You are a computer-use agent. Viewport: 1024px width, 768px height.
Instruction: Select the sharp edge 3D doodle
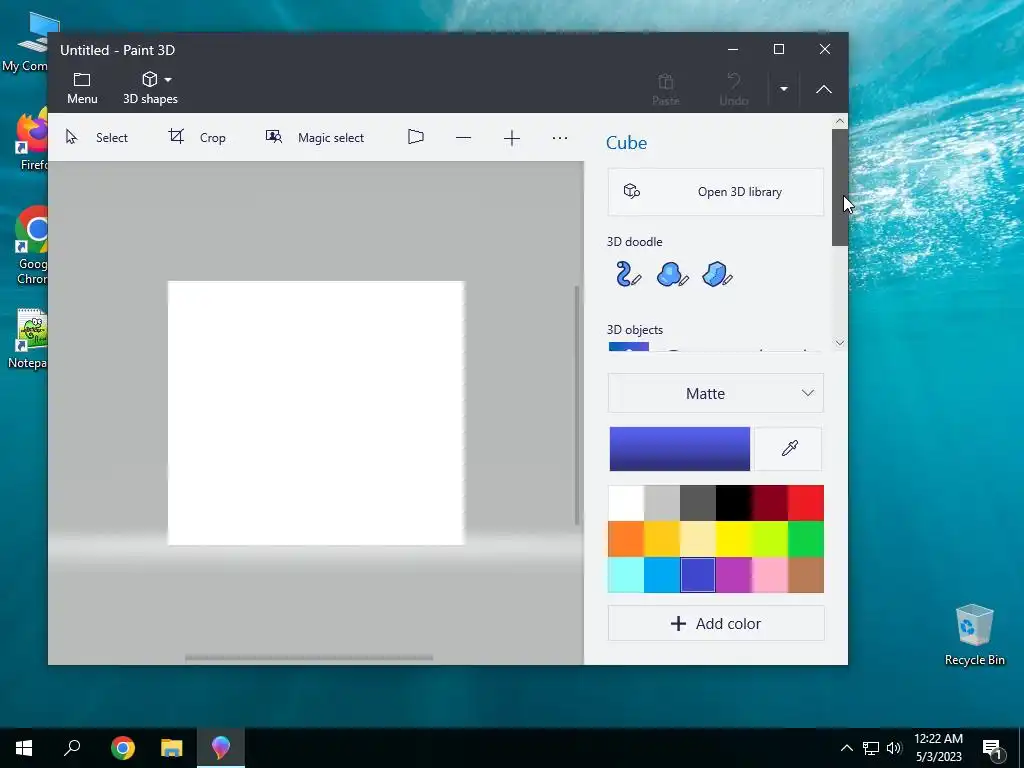(x=717, y=274)
